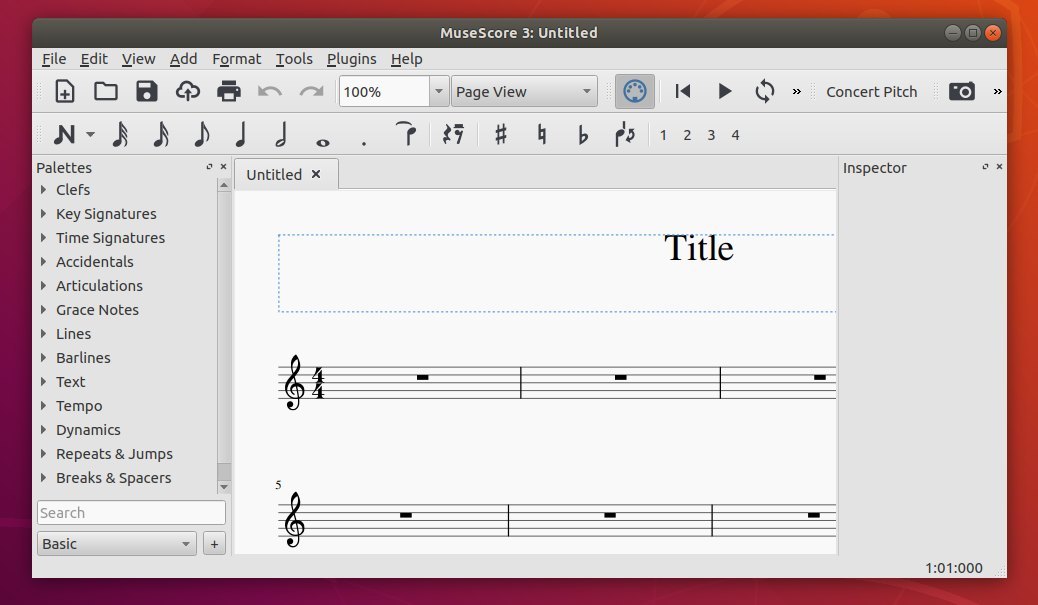Expand the Time Signatures palette

click(44, 237)
